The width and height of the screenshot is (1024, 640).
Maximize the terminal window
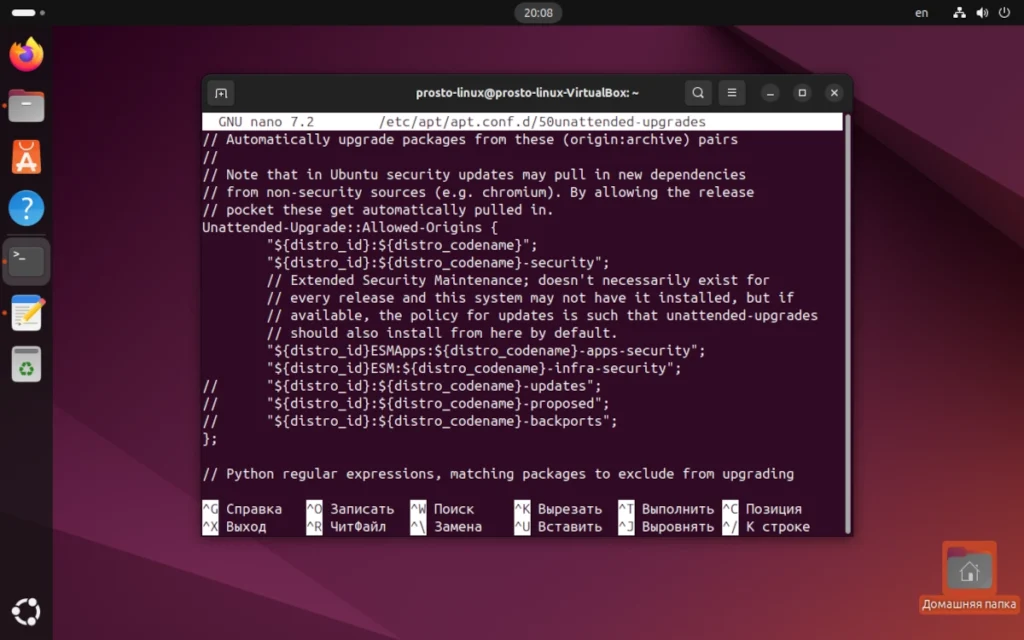point(803,93)
